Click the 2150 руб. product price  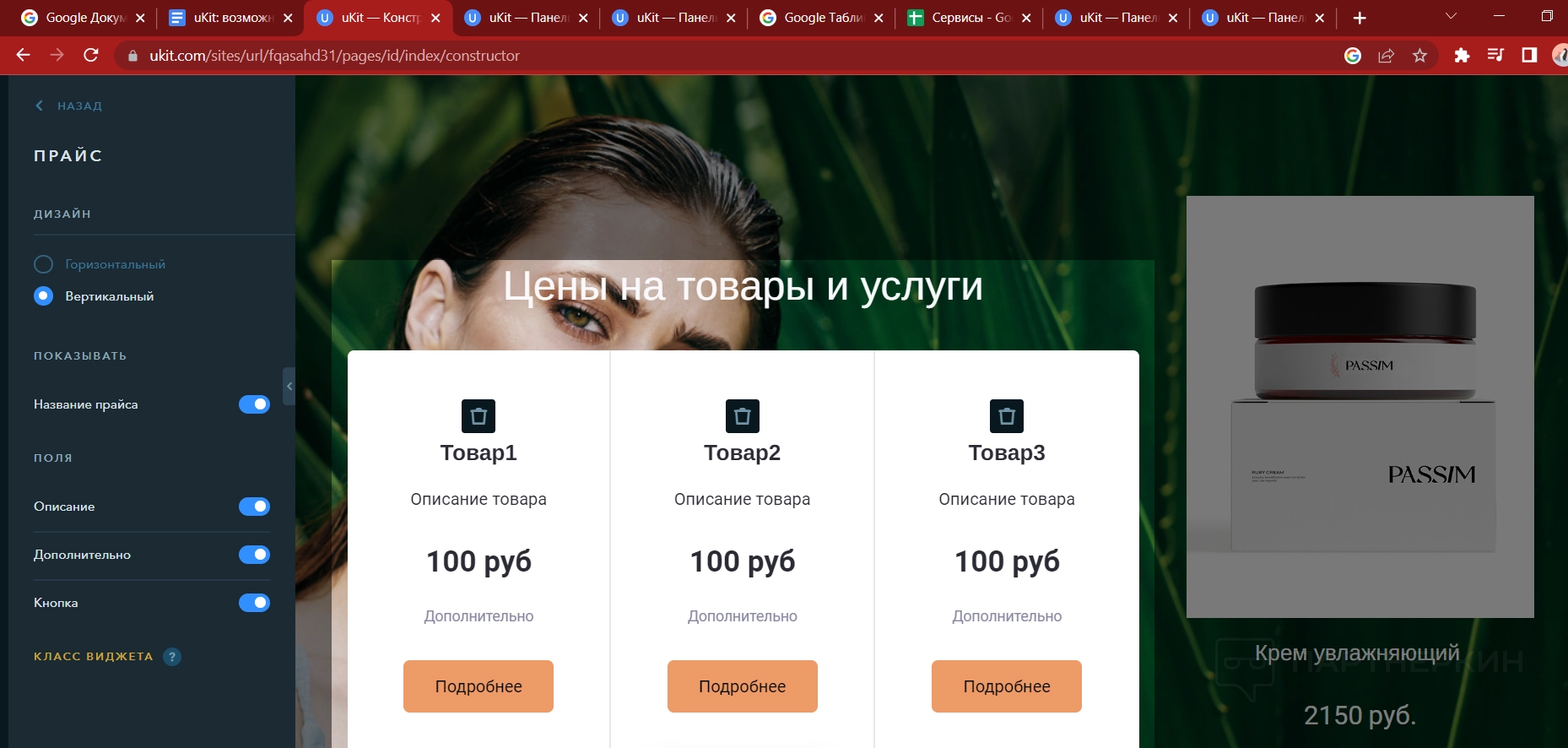[1360, 716]
